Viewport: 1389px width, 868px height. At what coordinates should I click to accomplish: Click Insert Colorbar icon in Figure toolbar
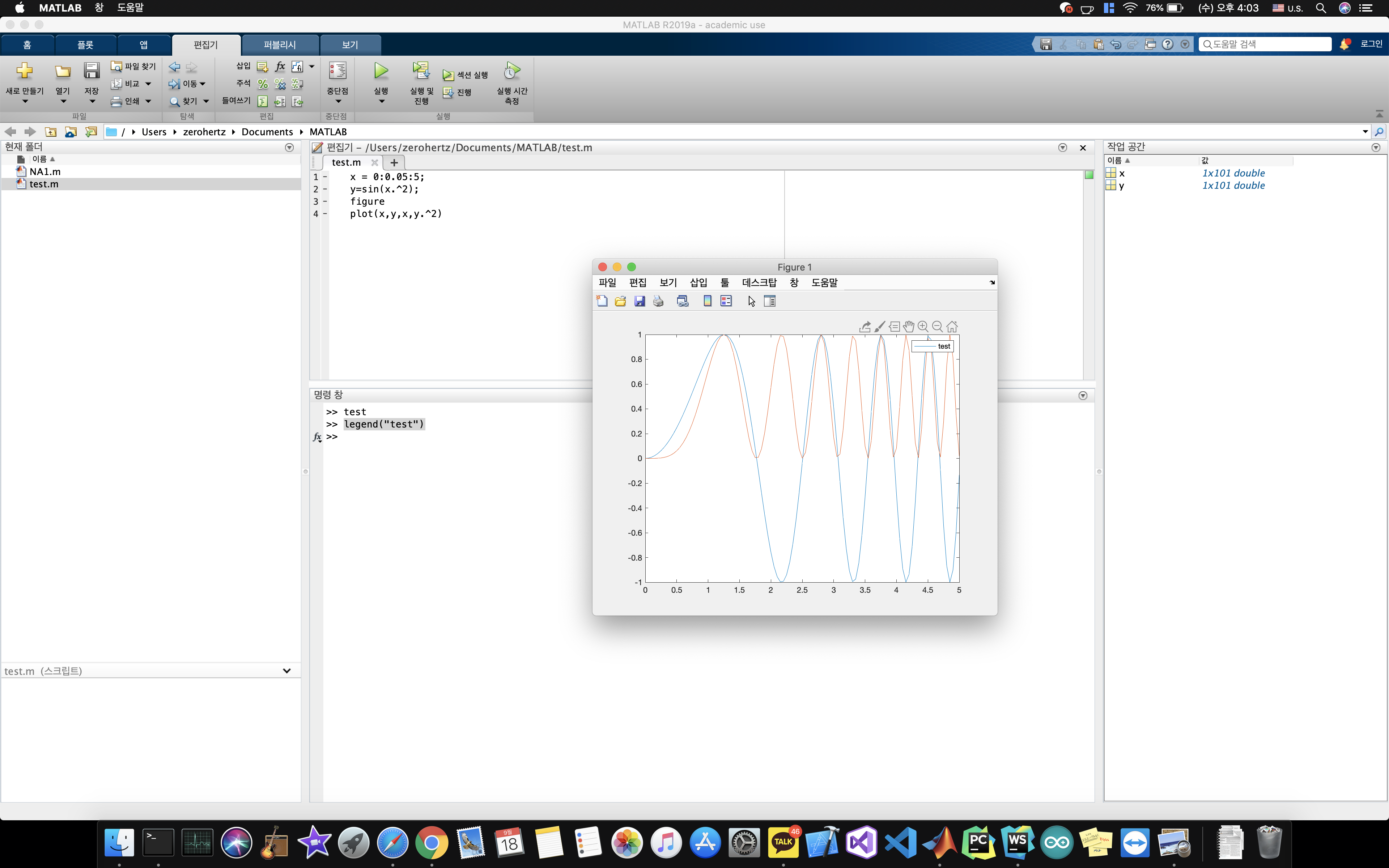coord(708,301)
